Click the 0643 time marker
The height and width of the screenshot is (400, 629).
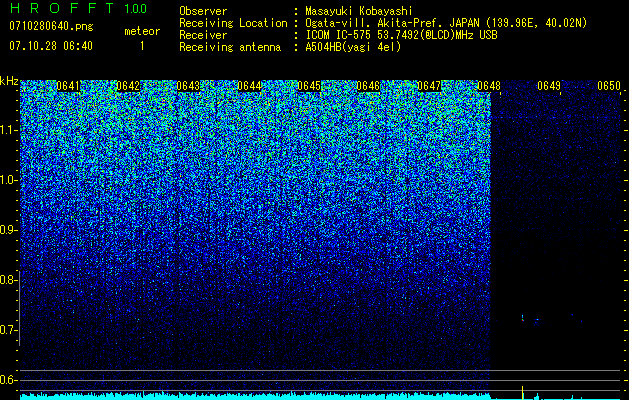tap(188, 86)
